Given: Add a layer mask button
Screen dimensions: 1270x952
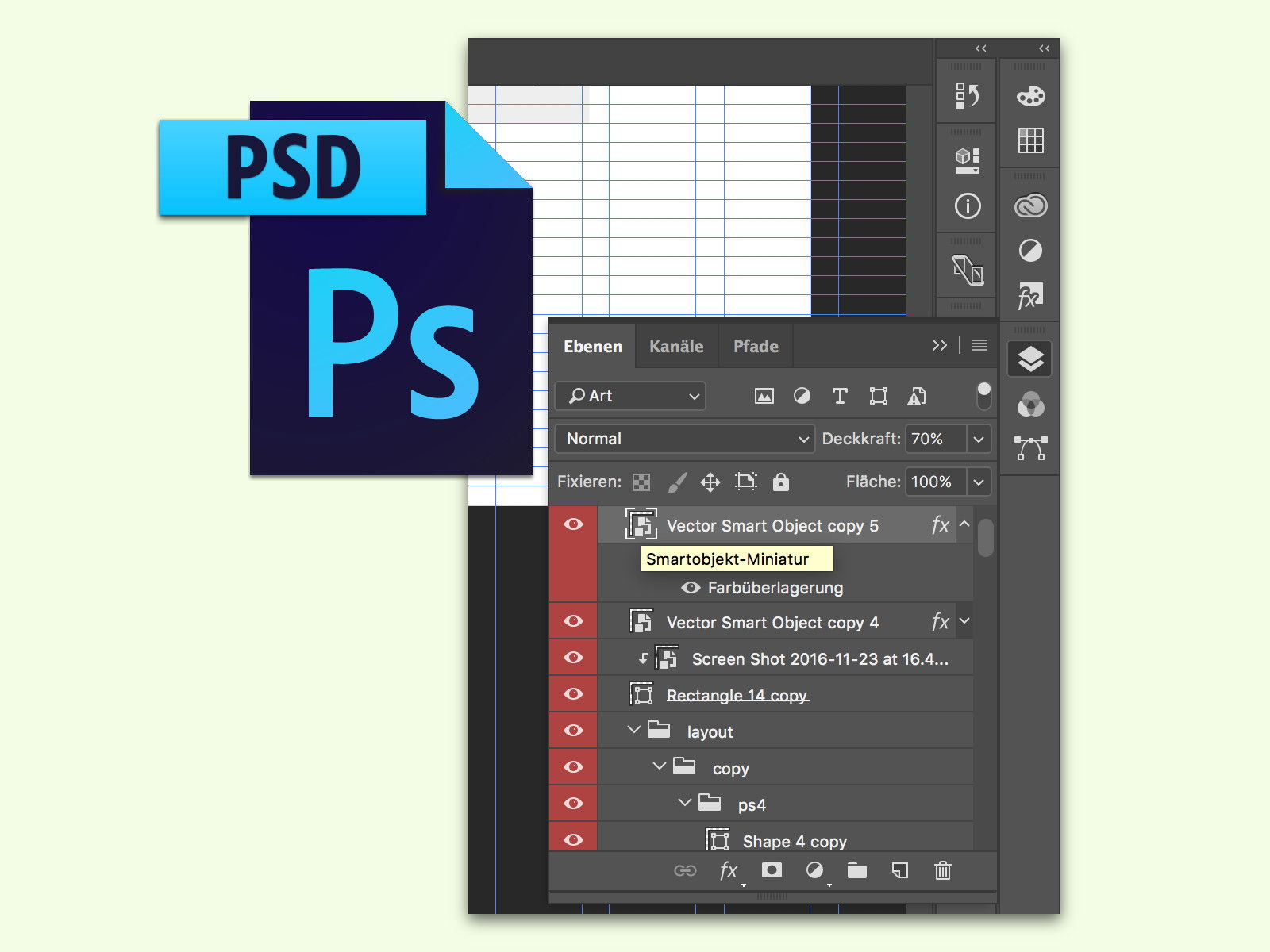Looking at the screenshot, I should coord(772,870).
